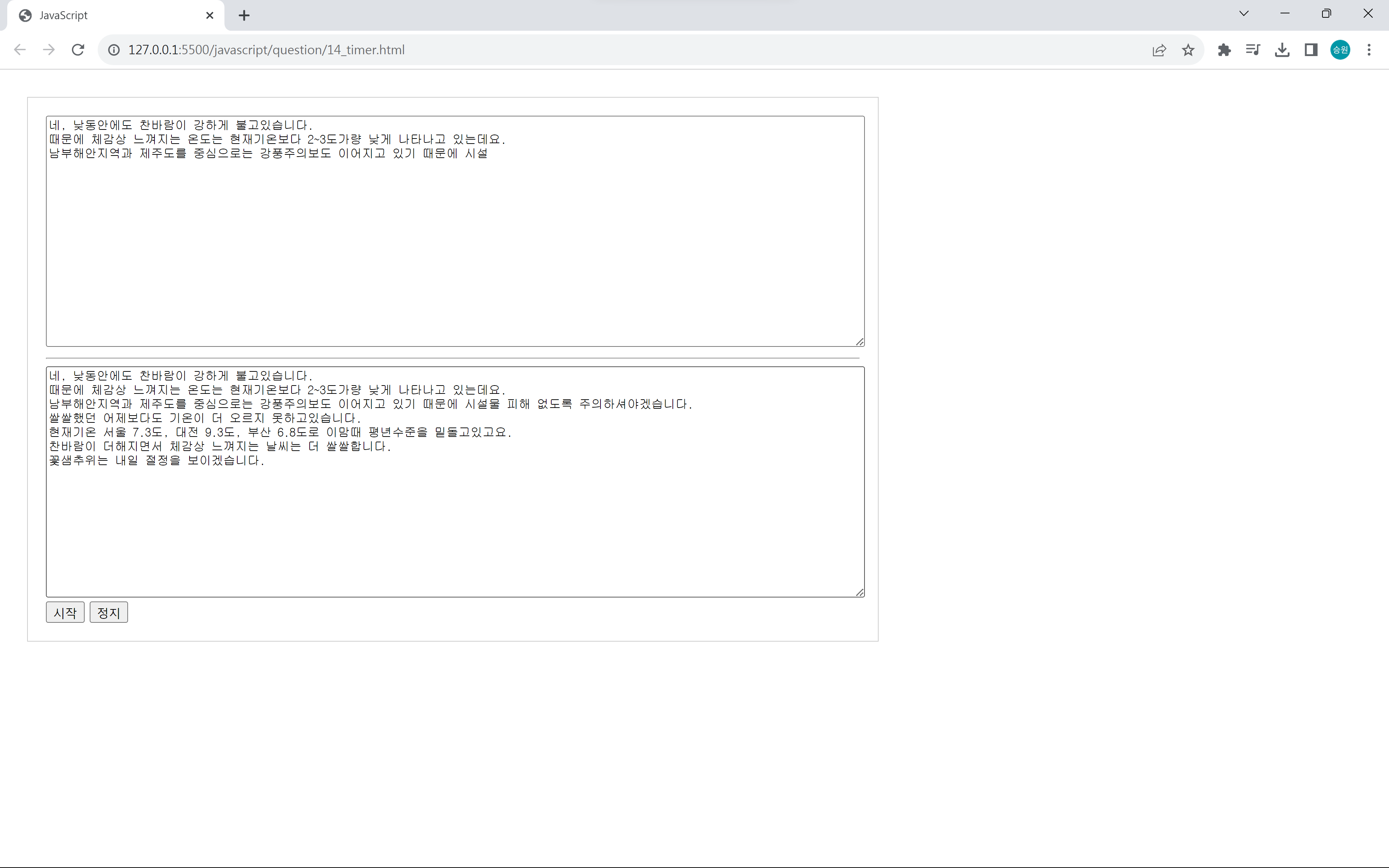Open the 승원 profile avatar
Screen dimensions: 1389x868
[x=1340, y=50]
